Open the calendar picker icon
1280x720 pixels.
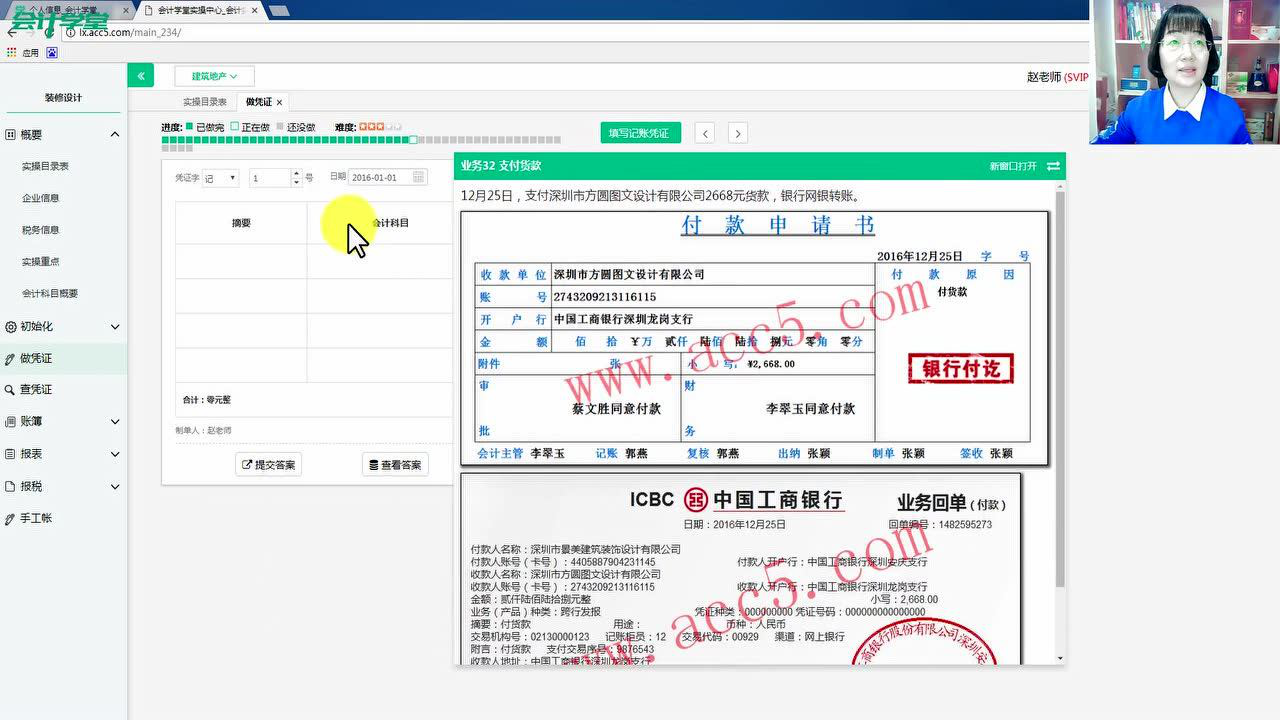tap(419, 177)
